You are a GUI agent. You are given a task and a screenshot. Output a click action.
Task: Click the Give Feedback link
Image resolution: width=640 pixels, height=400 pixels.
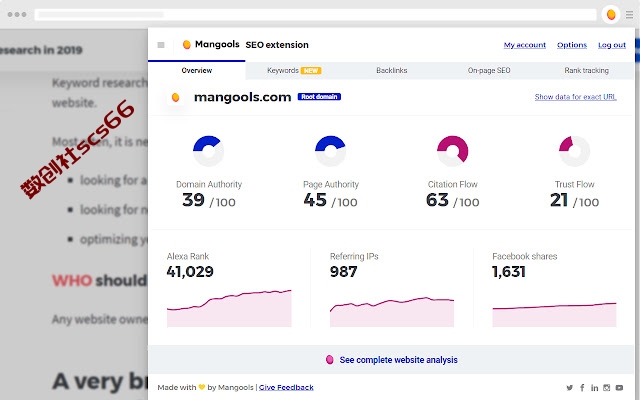[286, 387]
